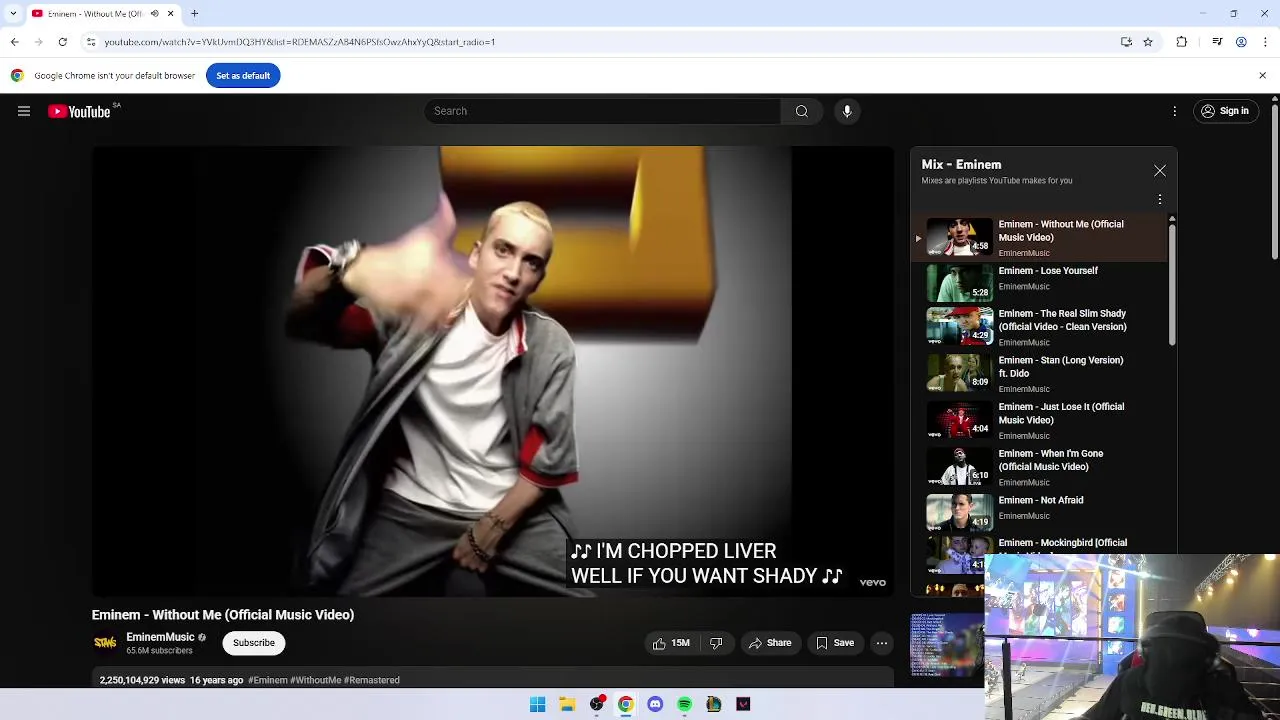Open the YouTube hamburger guide menu
Viewport: 1280px width, 720px height.
click(x=24, y=111)
